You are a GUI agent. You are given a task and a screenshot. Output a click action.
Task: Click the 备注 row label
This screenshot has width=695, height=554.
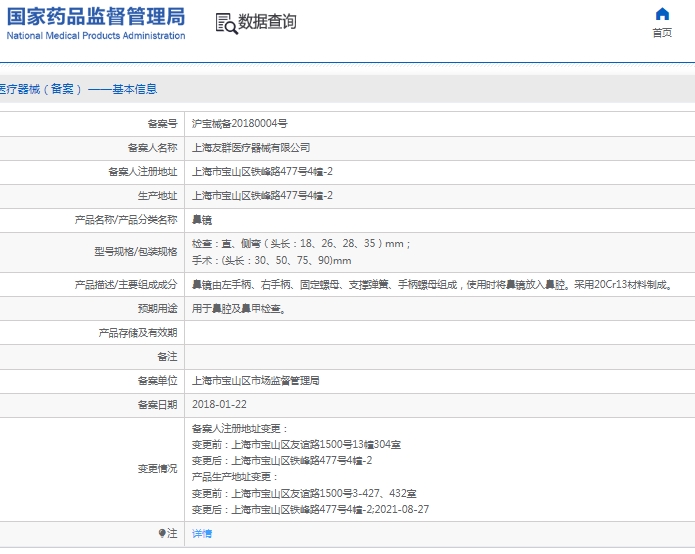(x=168, y=357)
